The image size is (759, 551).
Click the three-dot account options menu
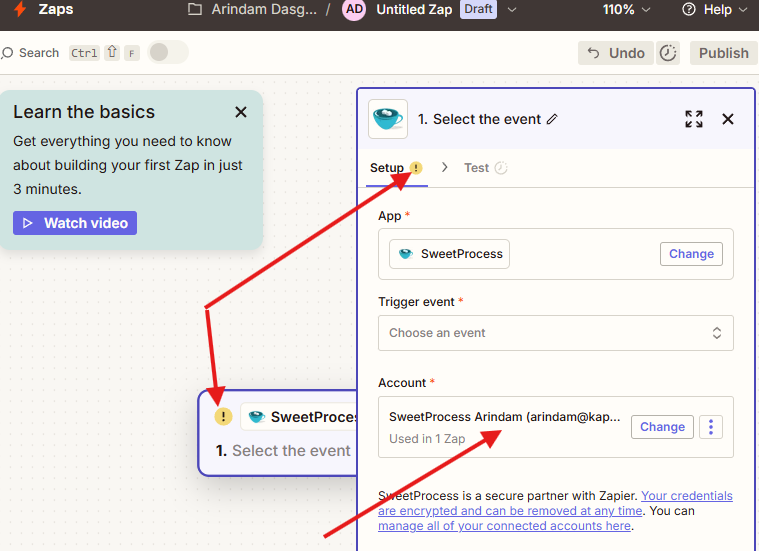pyautogui.click(x=711, y=427)
